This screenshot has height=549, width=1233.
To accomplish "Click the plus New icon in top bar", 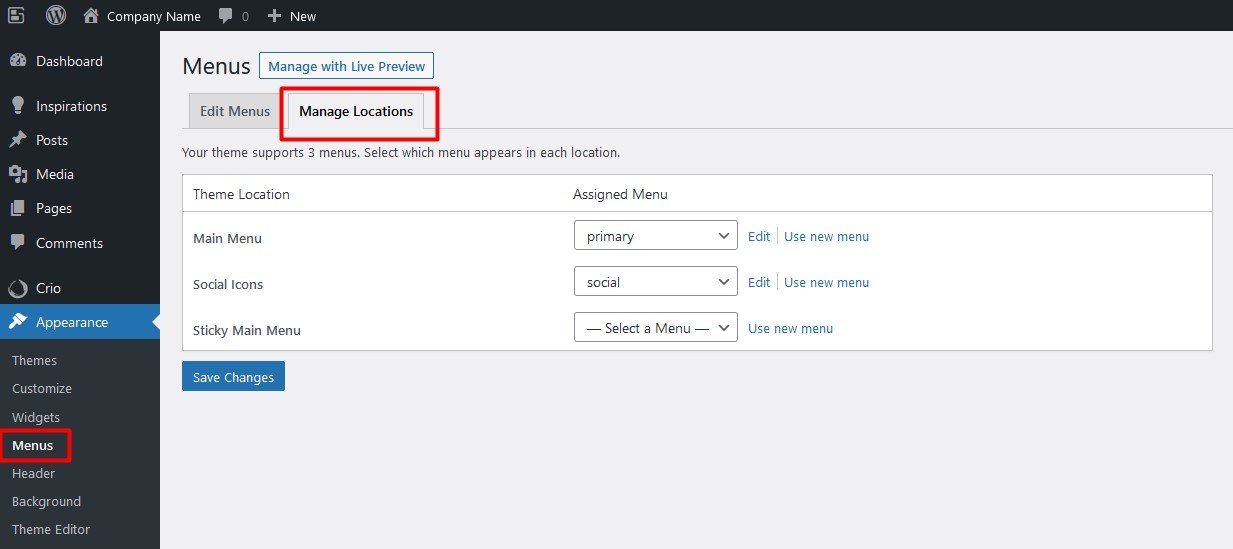I will pos(275,16).
